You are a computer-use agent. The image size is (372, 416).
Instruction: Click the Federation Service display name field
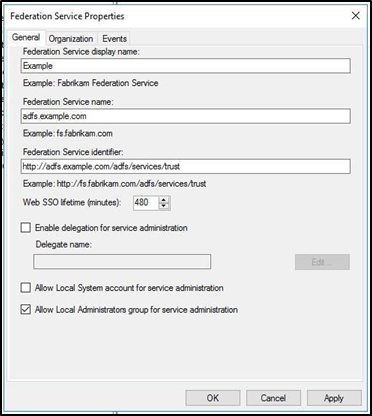pyautogui.click(x=186, y=66)
